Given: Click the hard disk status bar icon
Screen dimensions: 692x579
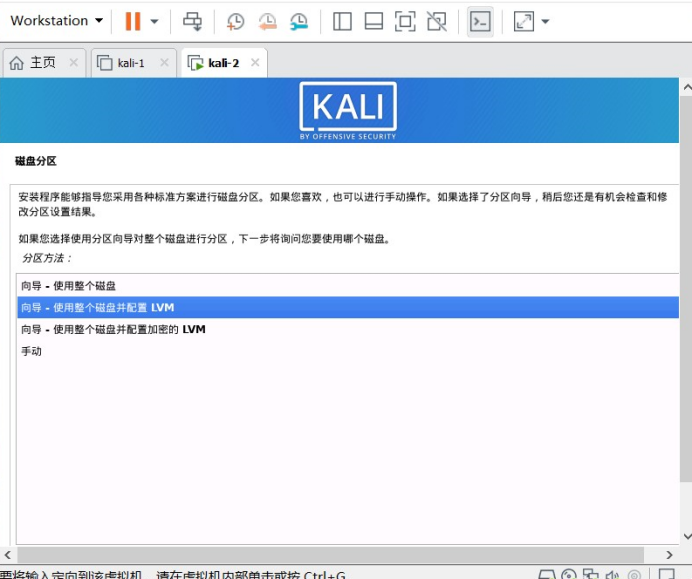Looking at the screenshot, I should (547, 575).
